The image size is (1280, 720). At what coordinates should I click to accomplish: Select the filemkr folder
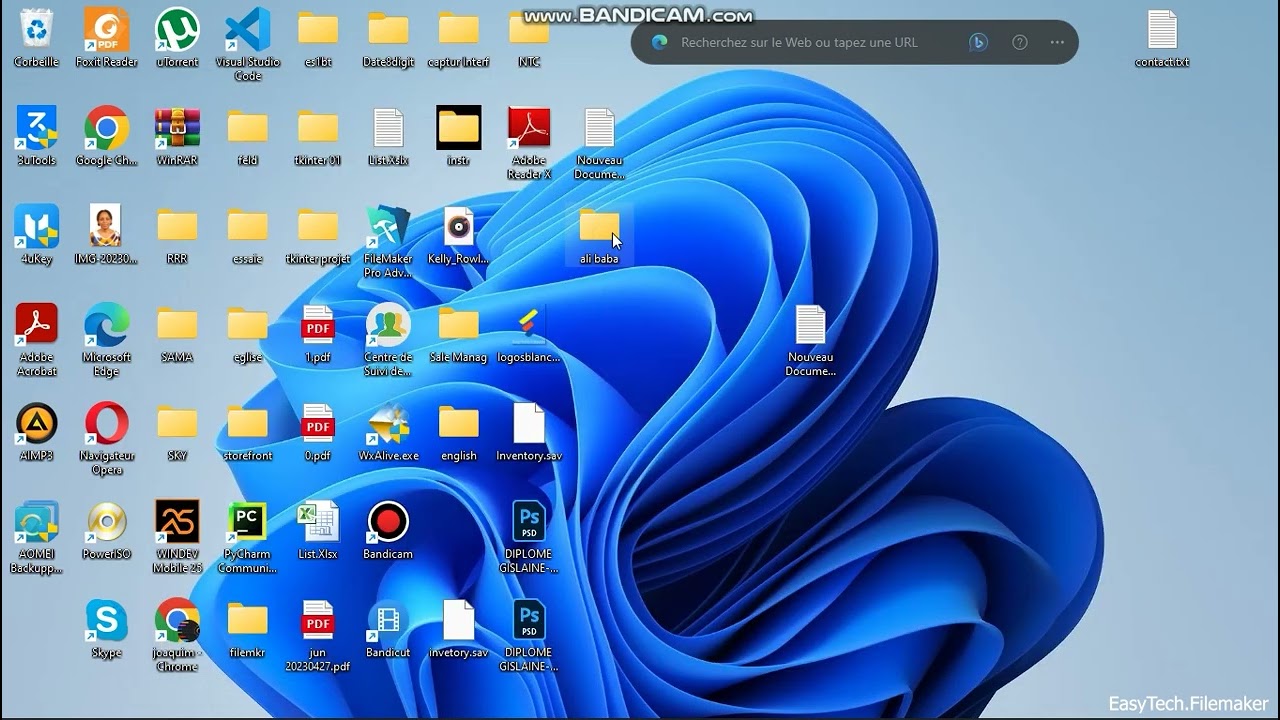coord(247,620)
